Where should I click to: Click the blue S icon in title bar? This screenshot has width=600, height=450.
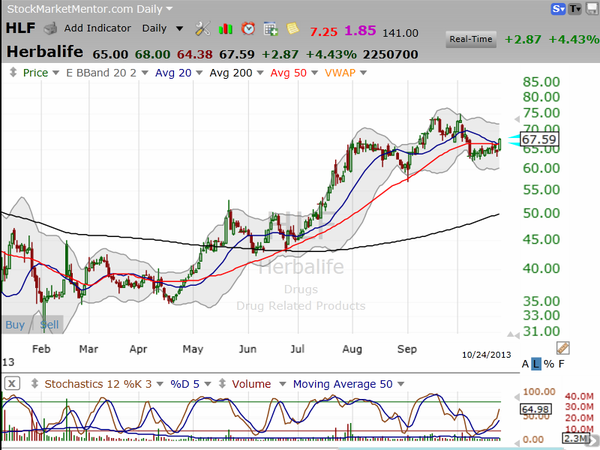coord(558,9)
